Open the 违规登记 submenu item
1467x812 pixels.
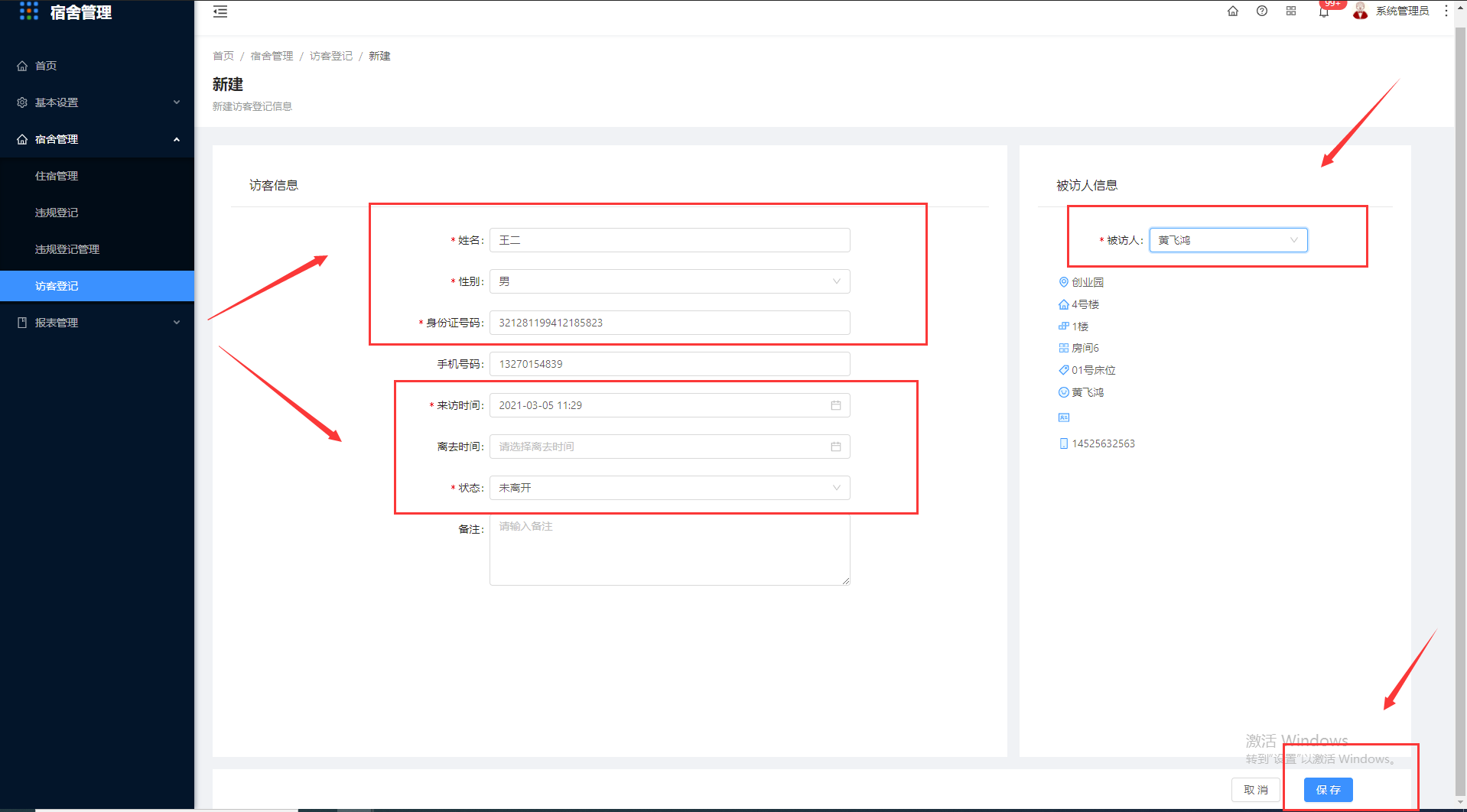point(97,213)
